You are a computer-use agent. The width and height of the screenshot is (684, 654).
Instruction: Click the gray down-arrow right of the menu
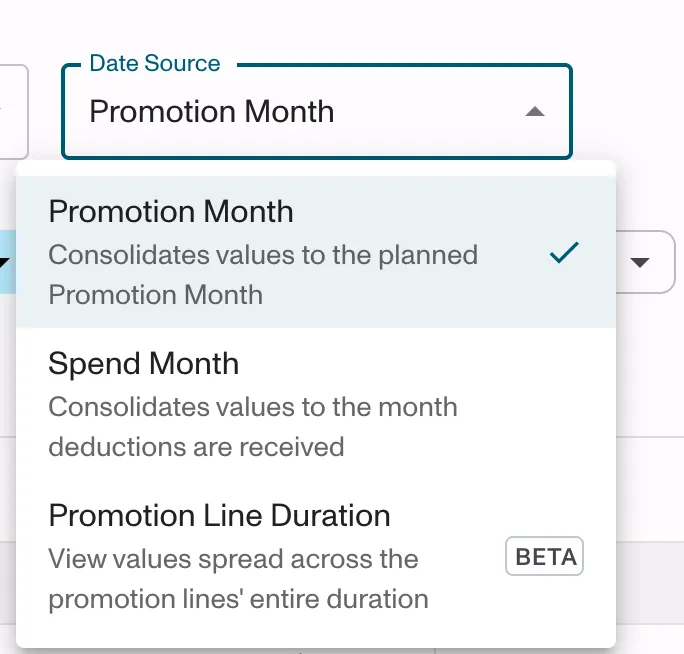pyautogui.click(x=640, y=262)
